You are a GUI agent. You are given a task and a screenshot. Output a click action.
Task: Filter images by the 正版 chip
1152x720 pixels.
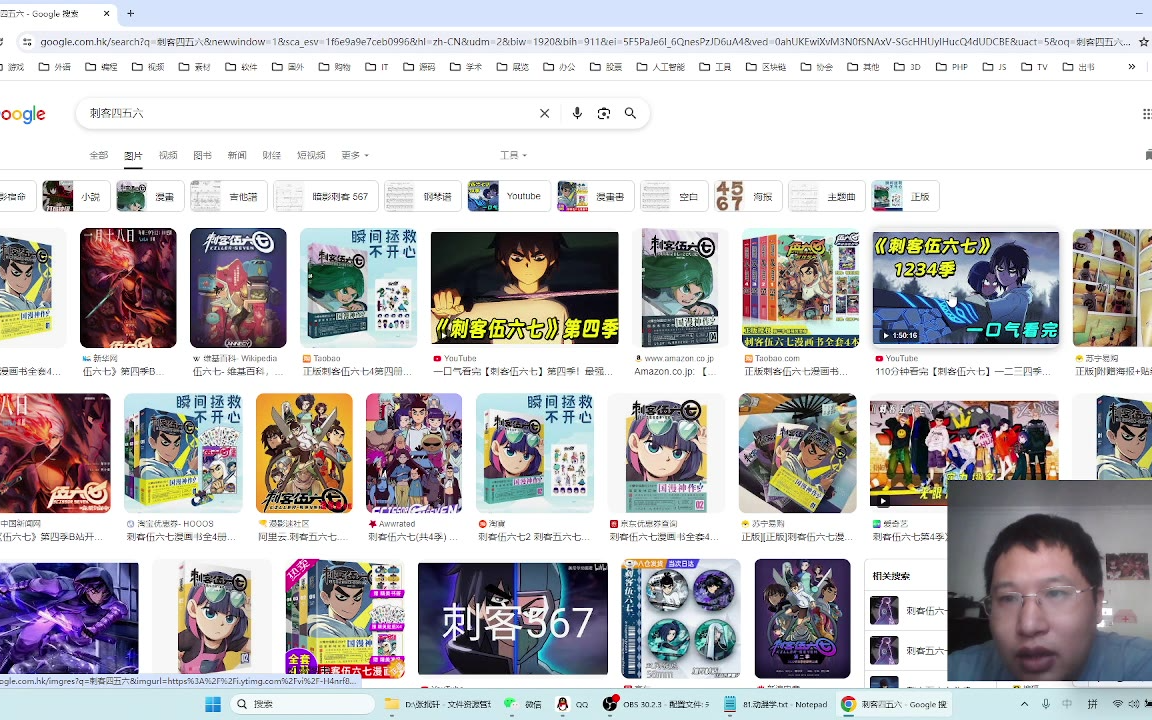905,196
